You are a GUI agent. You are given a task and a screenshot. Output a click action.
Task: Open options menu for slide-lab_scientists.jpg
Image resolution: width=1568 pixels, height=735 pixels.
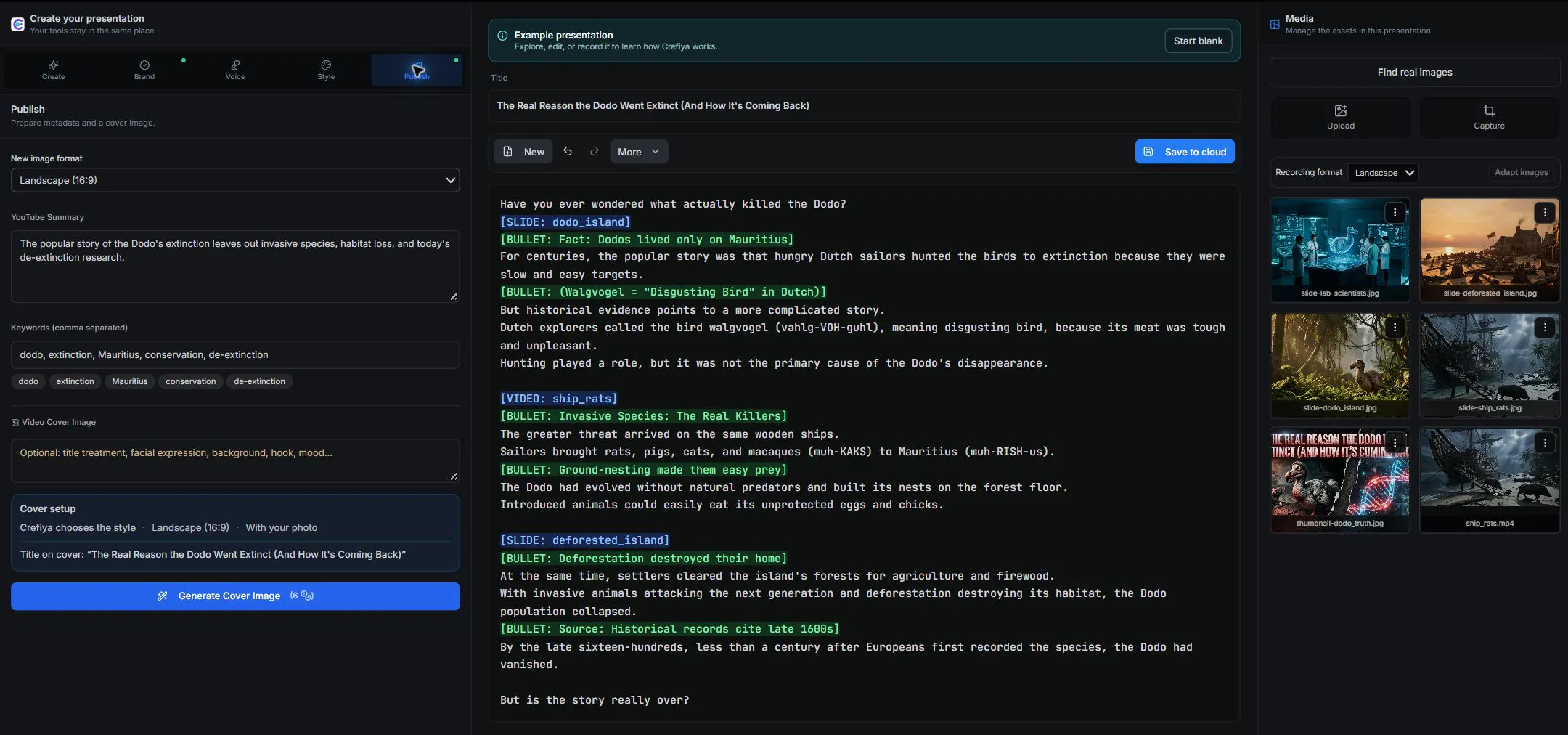1395,212
